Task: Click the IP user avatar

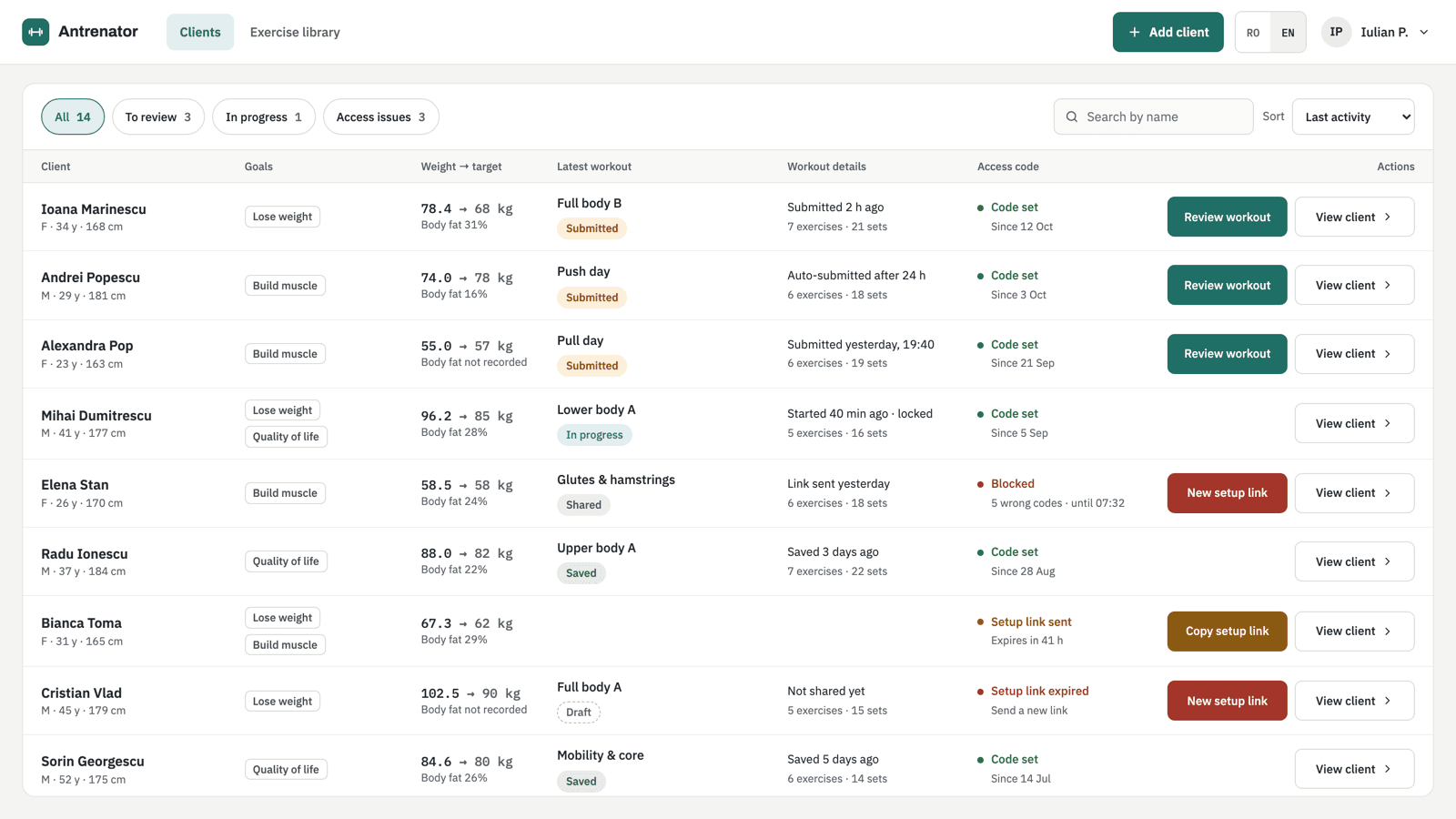Action: click(x=1336, y=32)
